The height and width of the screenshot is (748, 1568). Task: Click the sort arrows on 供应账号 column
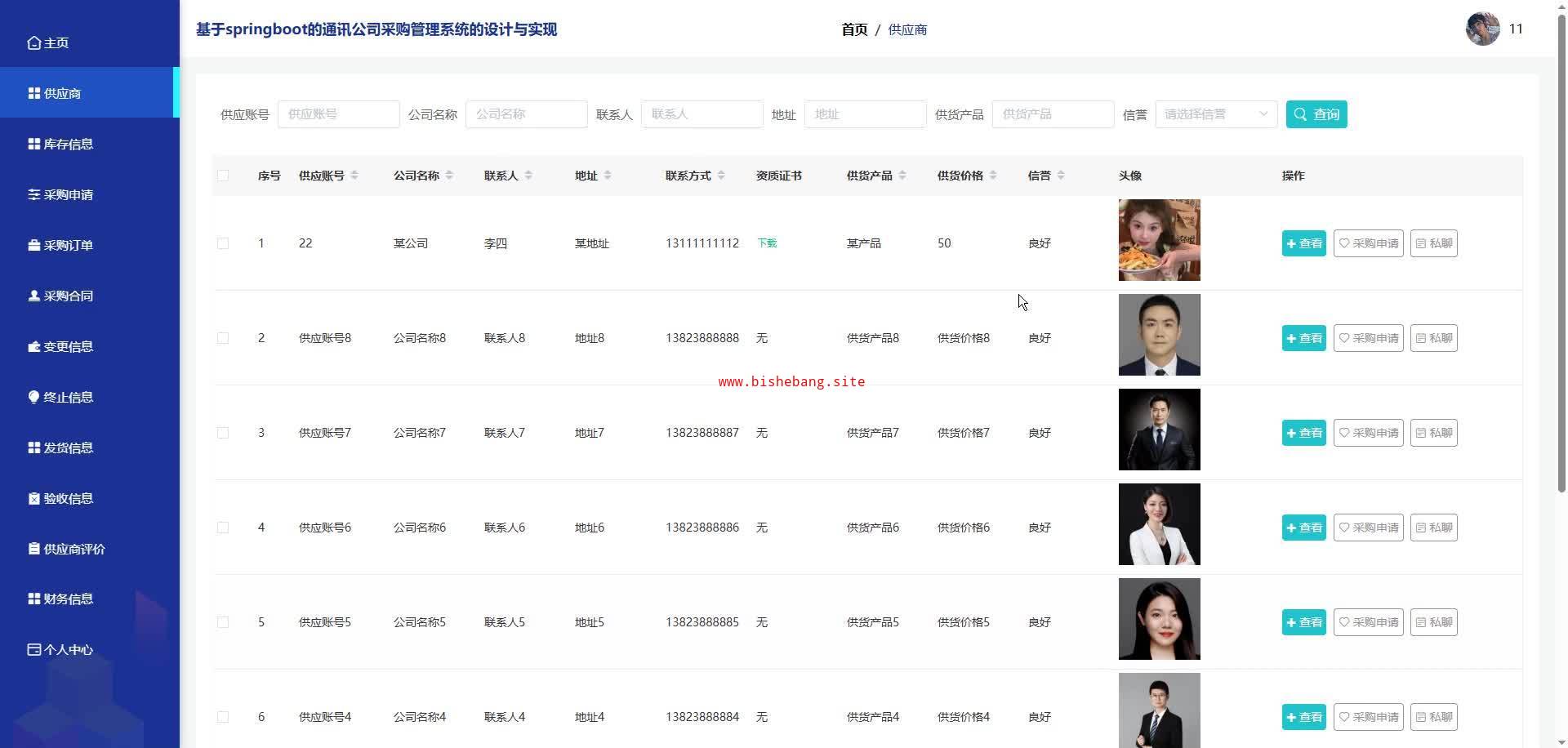354,176
